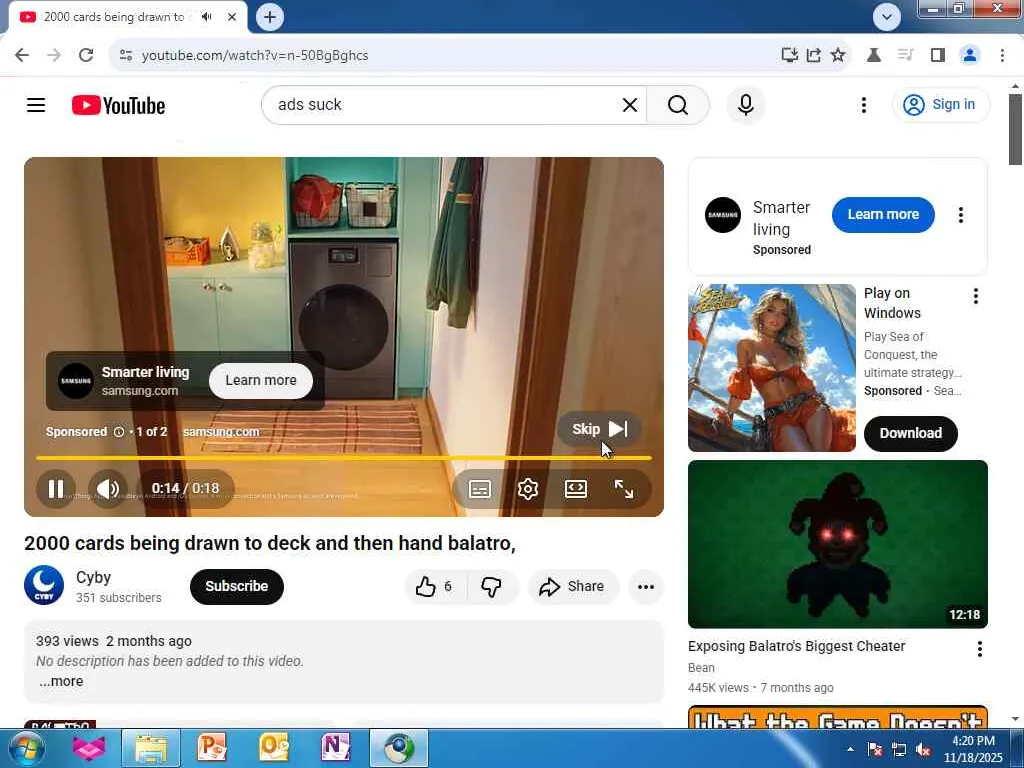Install app icon in the address bar
The image size is (1024, 768).
click(x=790, y=55)
